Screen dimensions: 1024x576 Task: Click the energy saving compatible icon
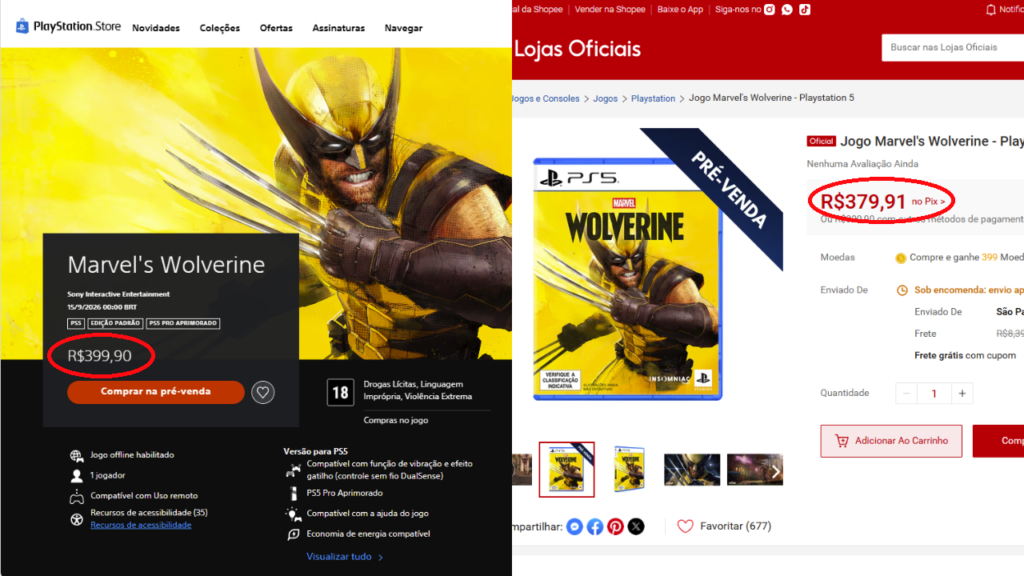pyautogui.click(x=293, y=534)
